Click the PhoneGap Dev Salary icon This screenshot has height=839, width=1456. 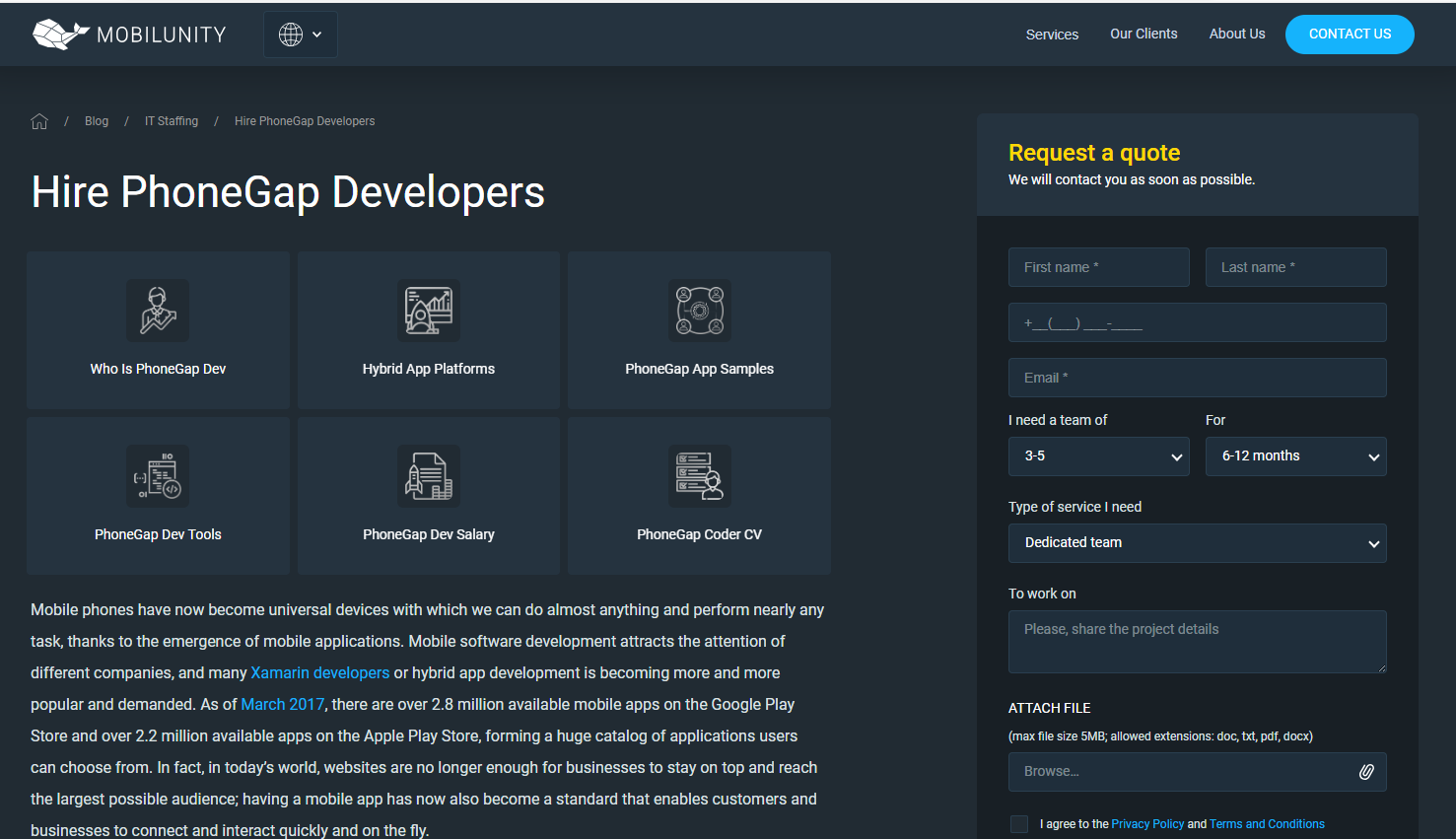tap(428, 476)
